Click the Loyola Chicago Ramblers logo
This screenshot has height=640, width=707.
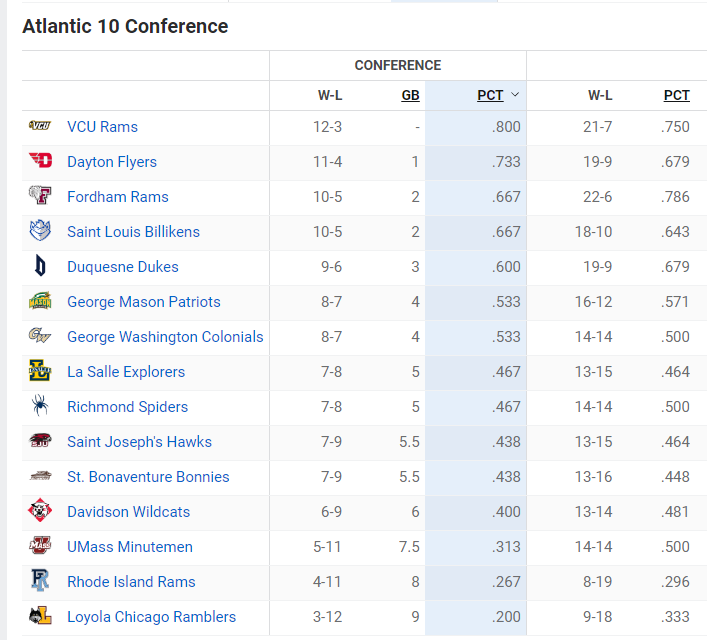pyautogui.click(x=40, y=615)
